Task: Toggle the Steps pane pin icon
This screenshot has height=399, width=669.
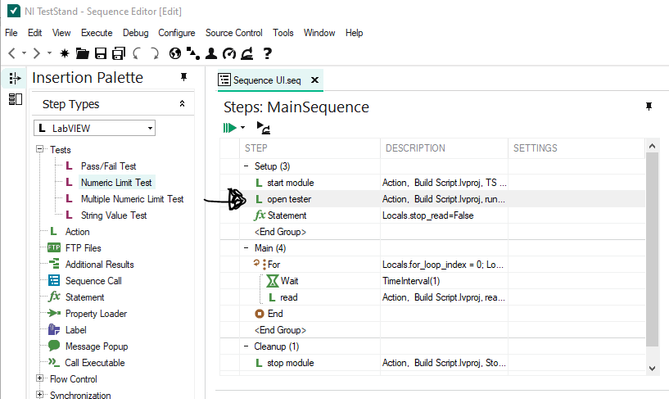Action: [649, 106]
